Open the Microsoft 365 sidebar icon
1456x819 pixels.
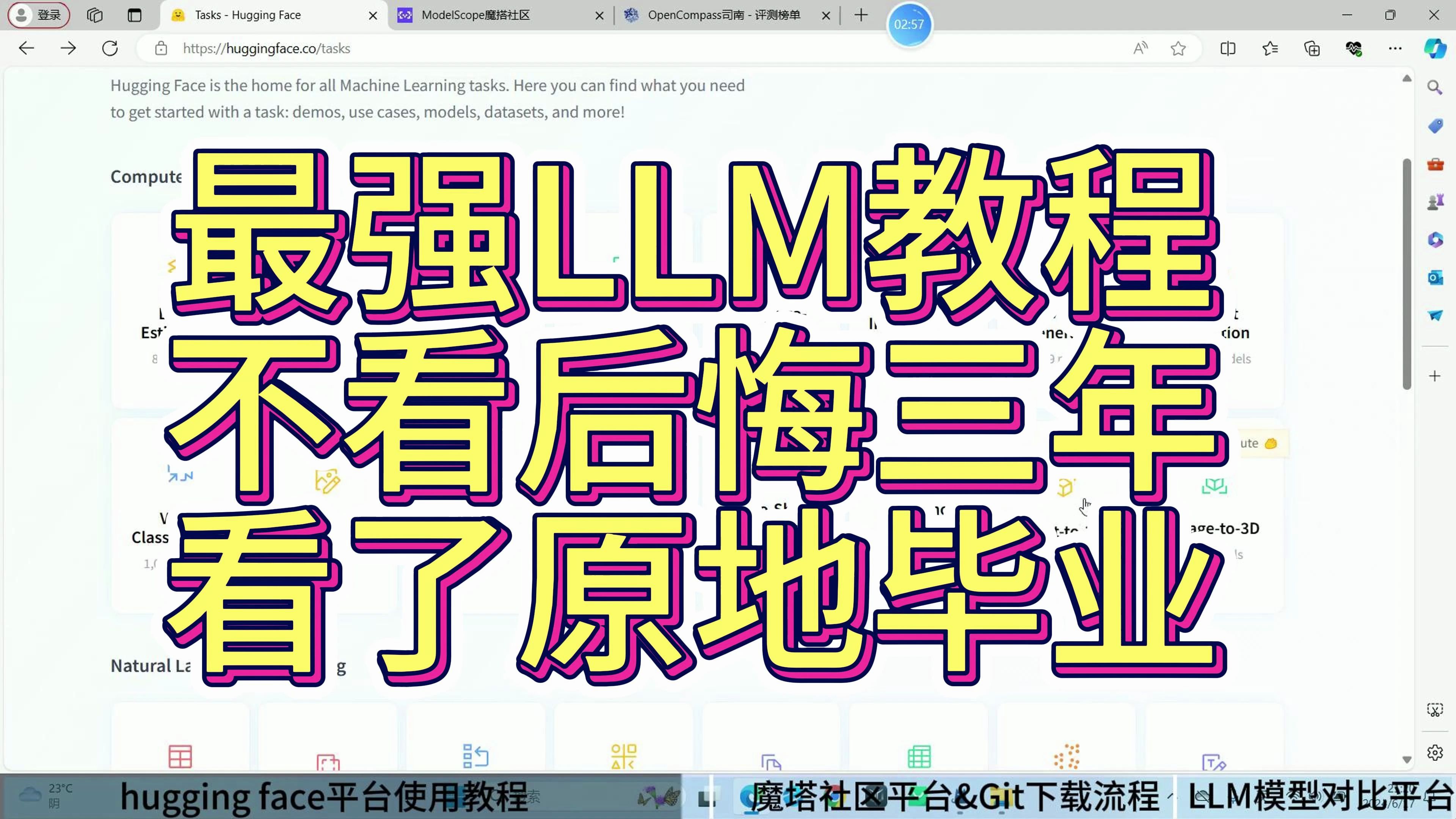tap(1434, 240)
